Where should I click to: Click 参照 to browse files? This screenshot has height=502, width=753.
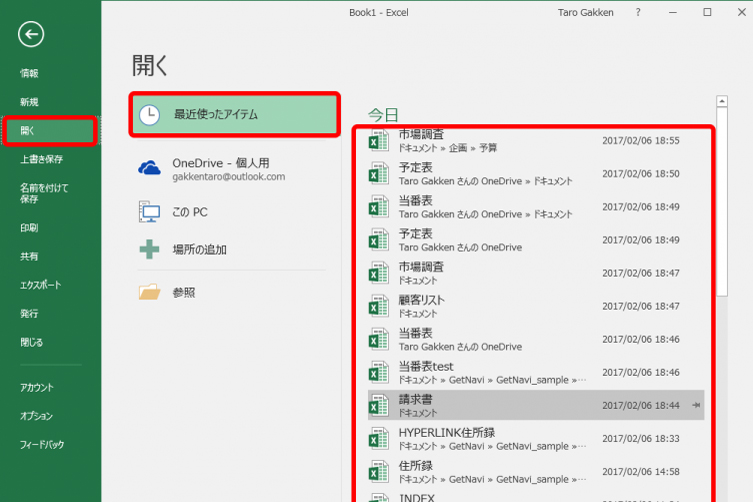(184, 292)
